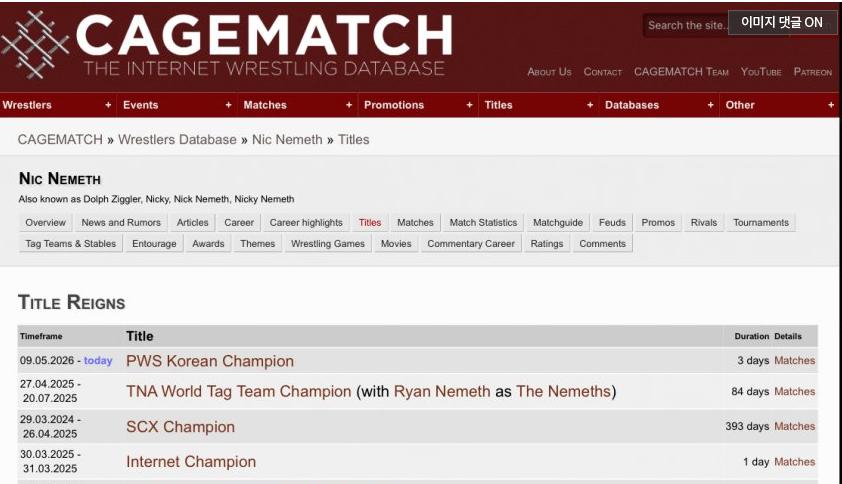Expand the Wrestlers menu plus icon
This screenshot has height=484, width=842.
point(108,105)
